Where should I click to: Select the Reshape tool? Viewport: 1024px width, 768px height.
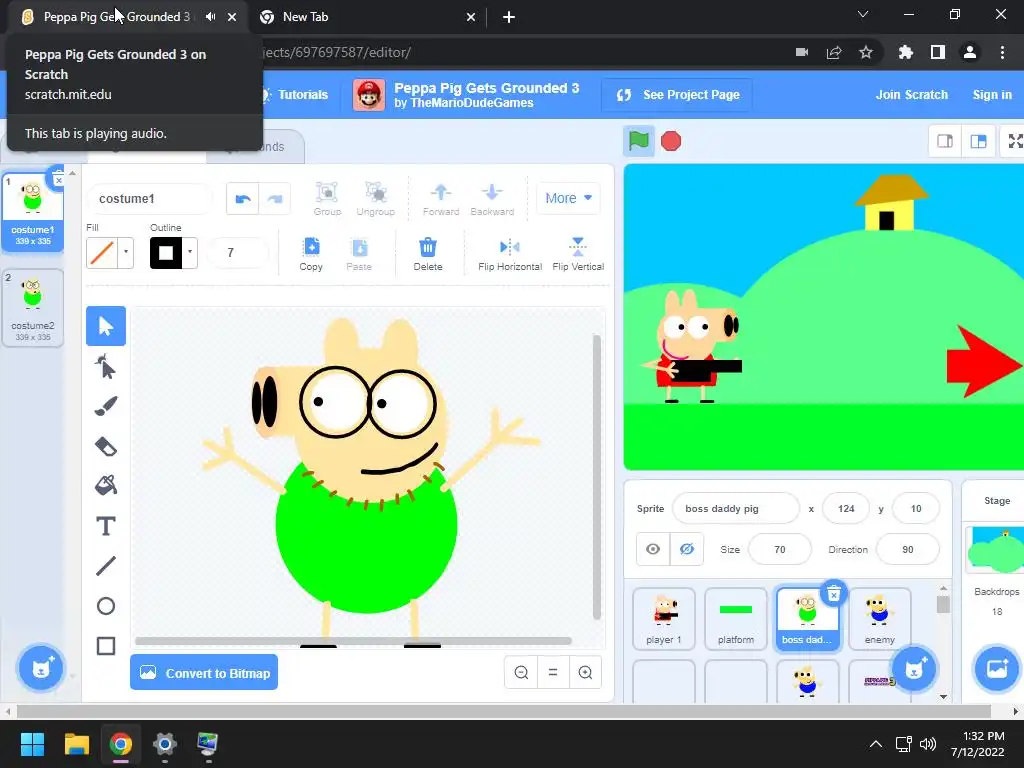(x=106, y=366)
